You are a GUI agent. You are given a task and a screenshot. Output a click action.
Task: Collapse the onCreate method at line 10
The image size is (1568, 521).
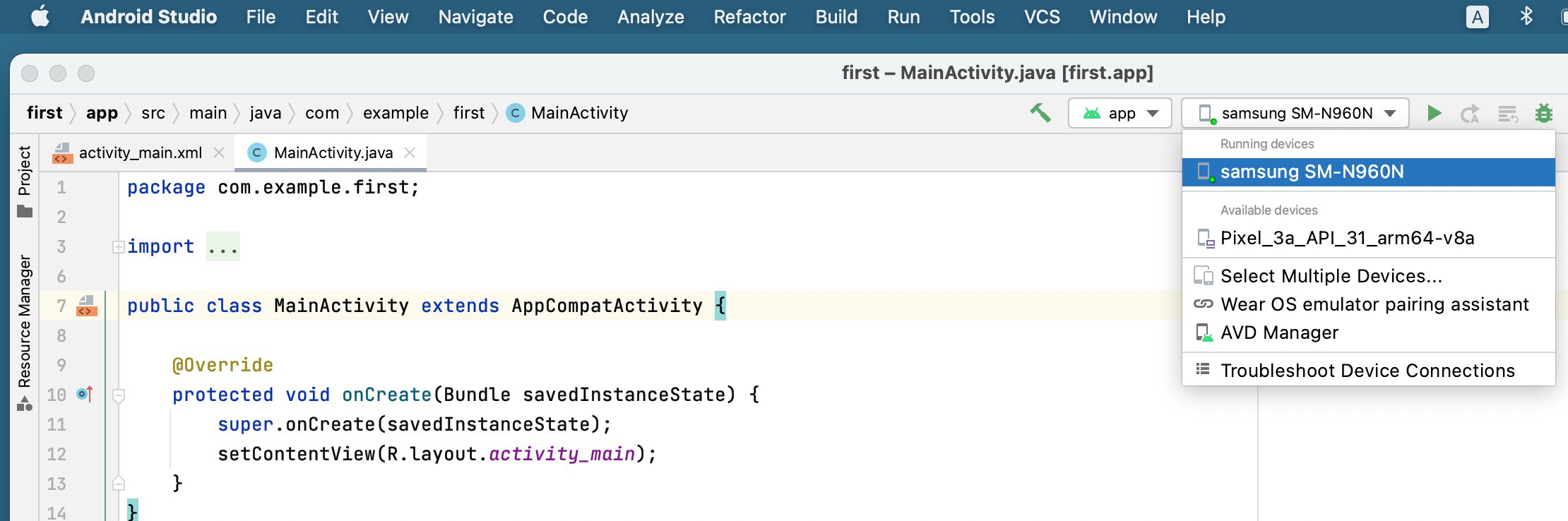(119, 395)
